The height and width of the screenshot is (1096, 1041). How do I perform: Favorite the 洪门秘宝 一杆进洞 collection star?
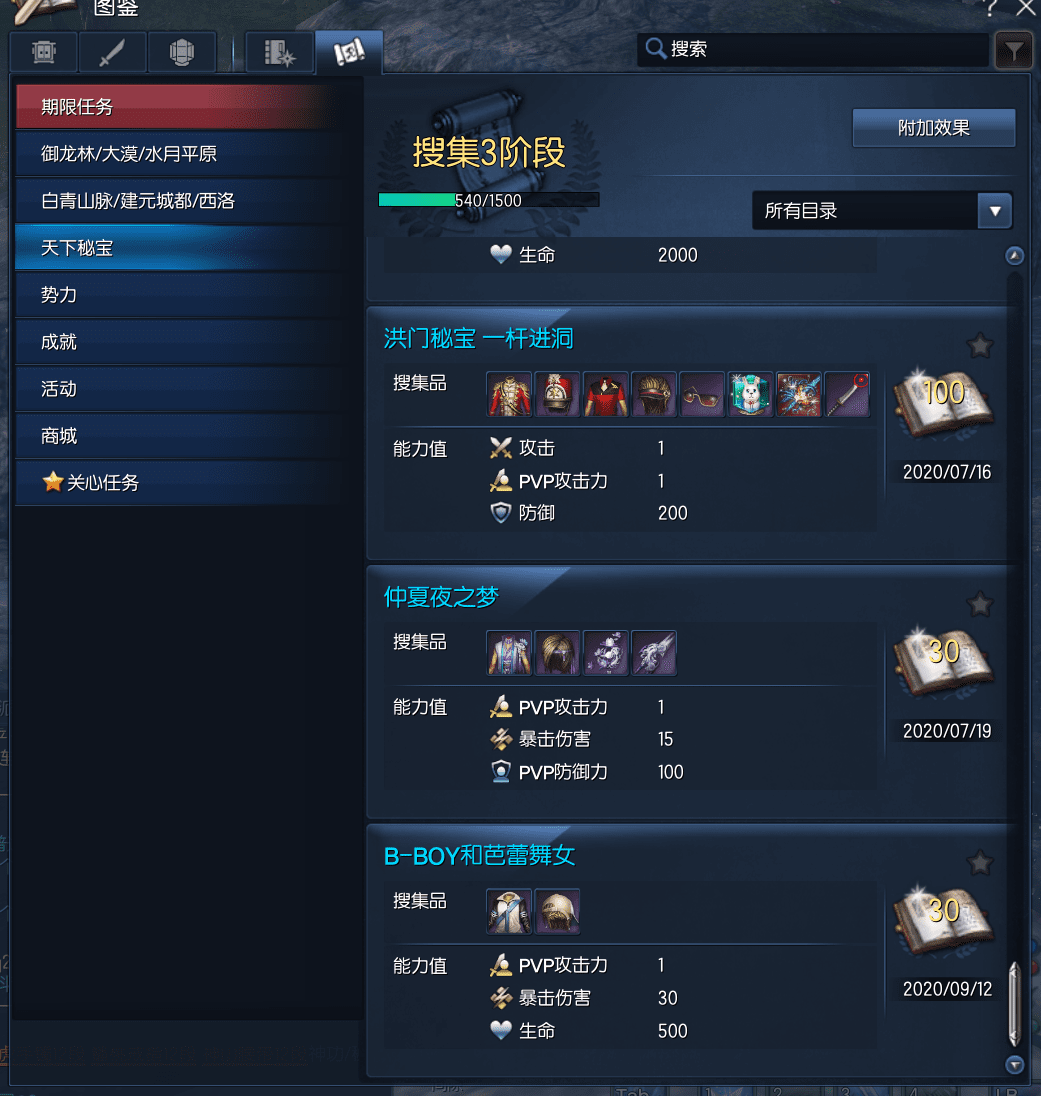point(980,345)
